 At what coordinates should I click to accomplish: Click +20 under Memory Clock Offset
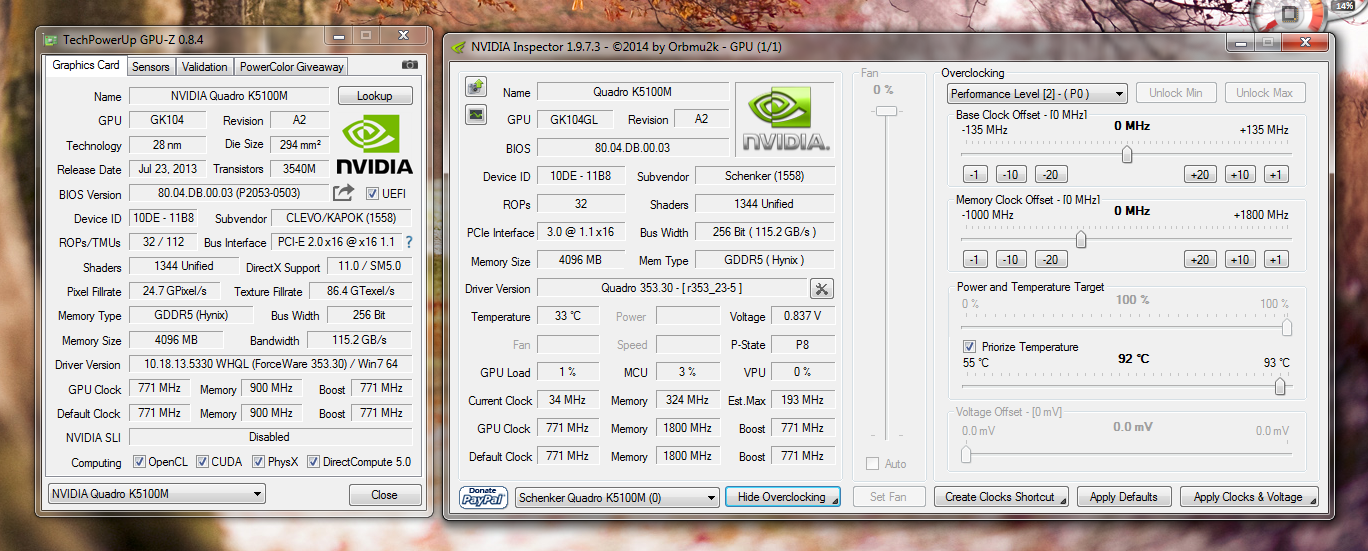[1200, 260]
